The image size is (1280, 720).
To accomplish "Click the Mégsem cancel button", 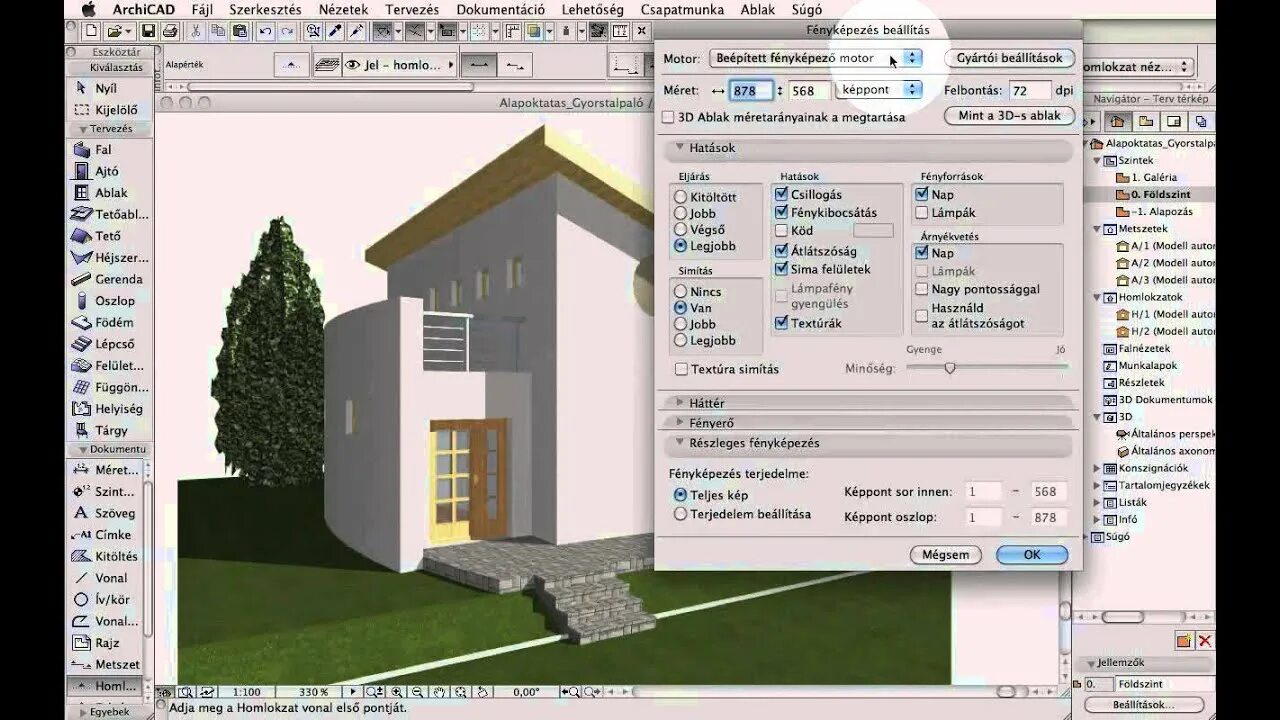I will pos(946,554).
